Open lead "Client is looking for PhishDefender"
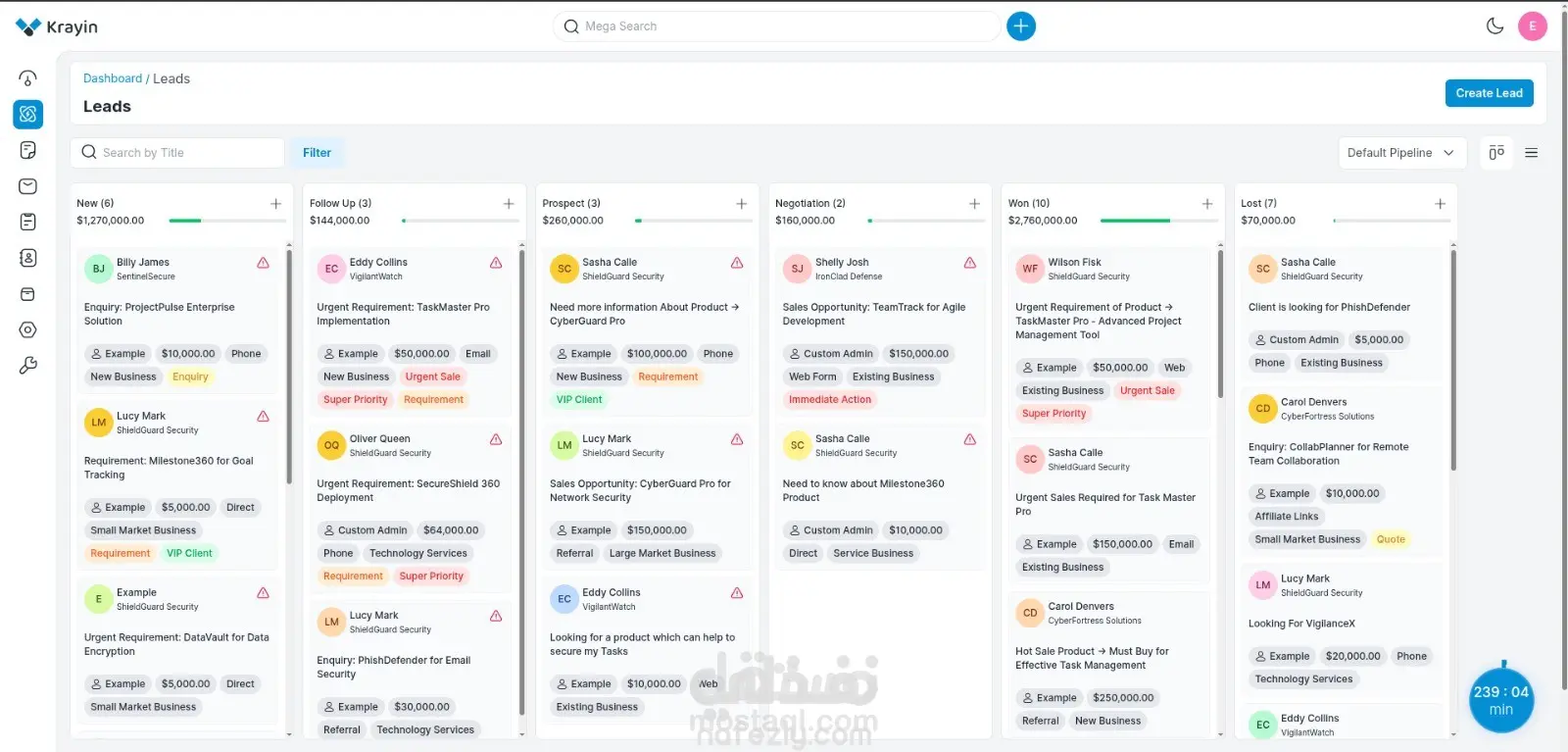The width and height of the screenshot is (1568, 752). click(x=1329, y=308)
